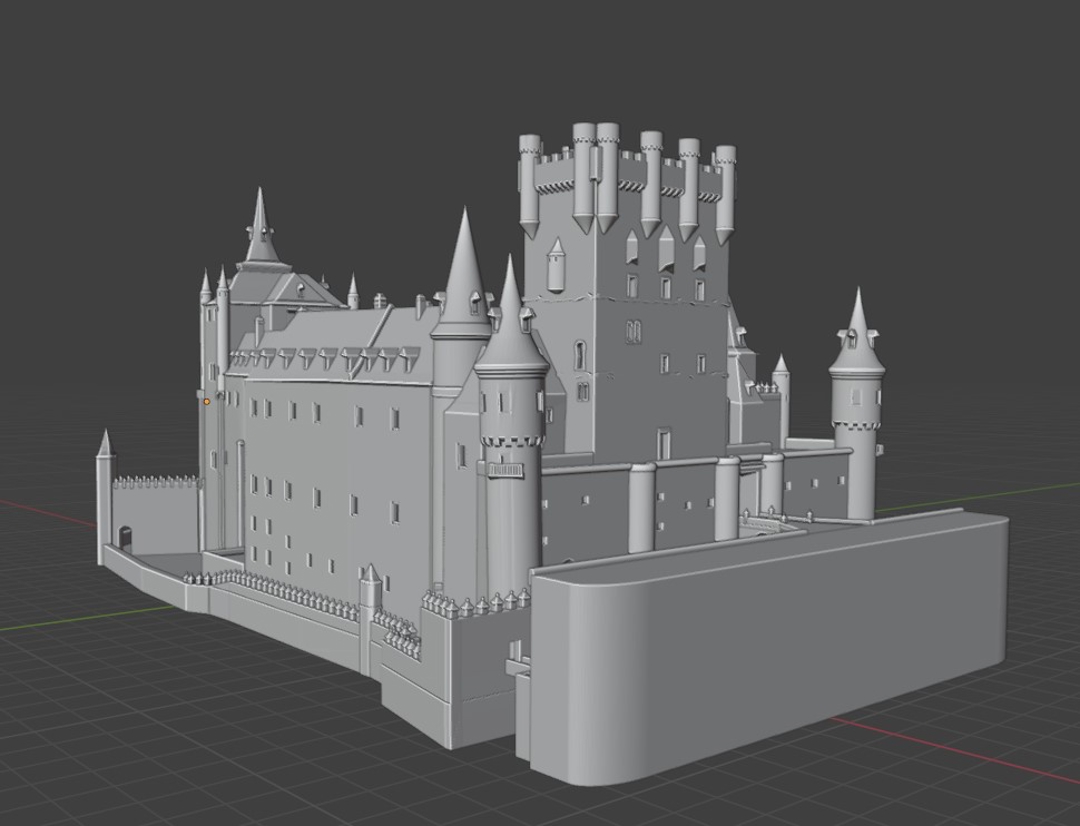Click the double arched window on the keep
1080x826 pixels.
(x=633, y=331)
